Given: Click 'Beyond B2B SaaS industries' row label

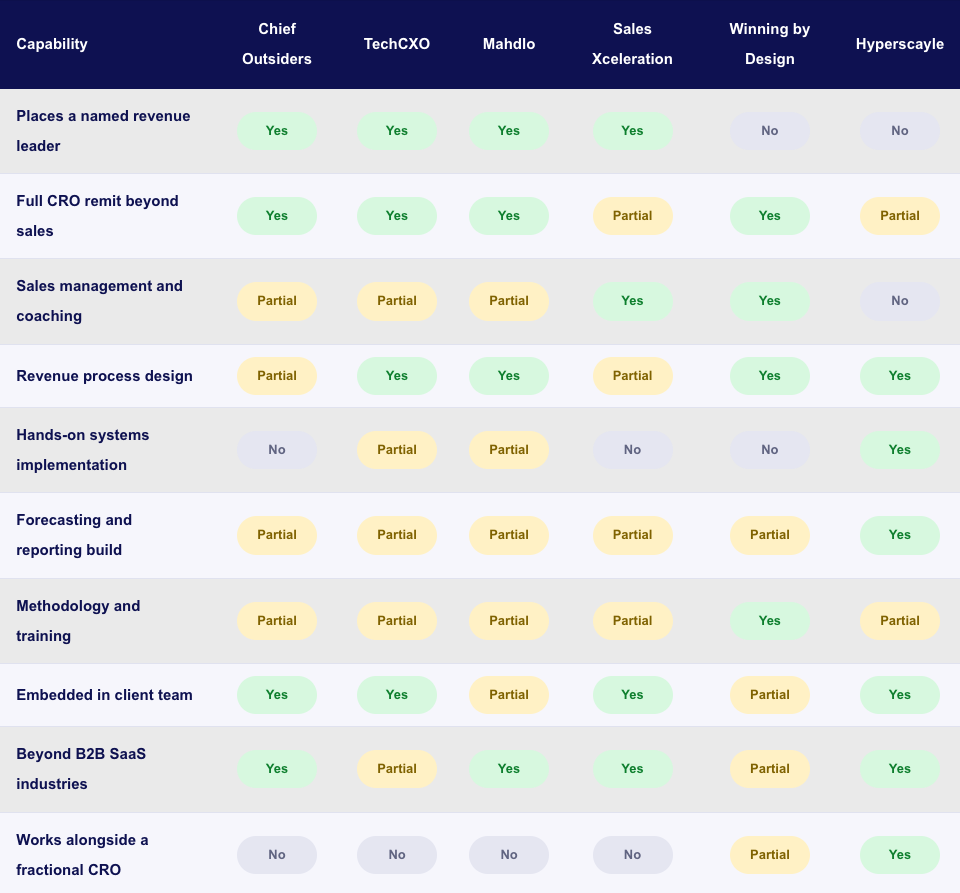Looking at the screenshot, I should click(81, 769).
